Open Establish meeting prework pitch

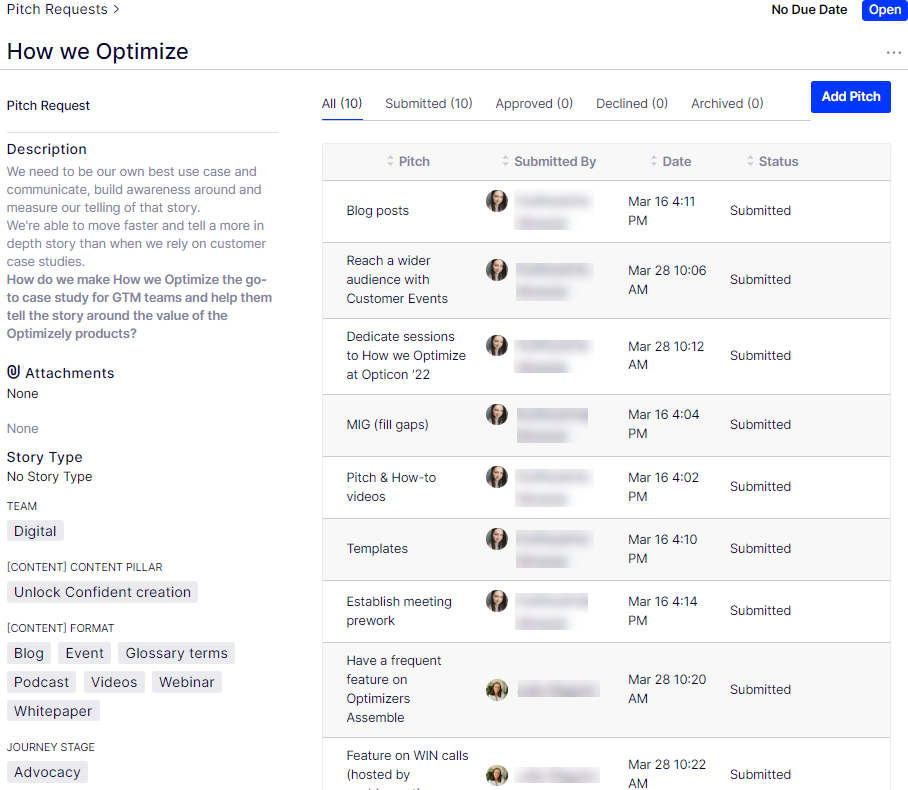click(x=399, y=611)
